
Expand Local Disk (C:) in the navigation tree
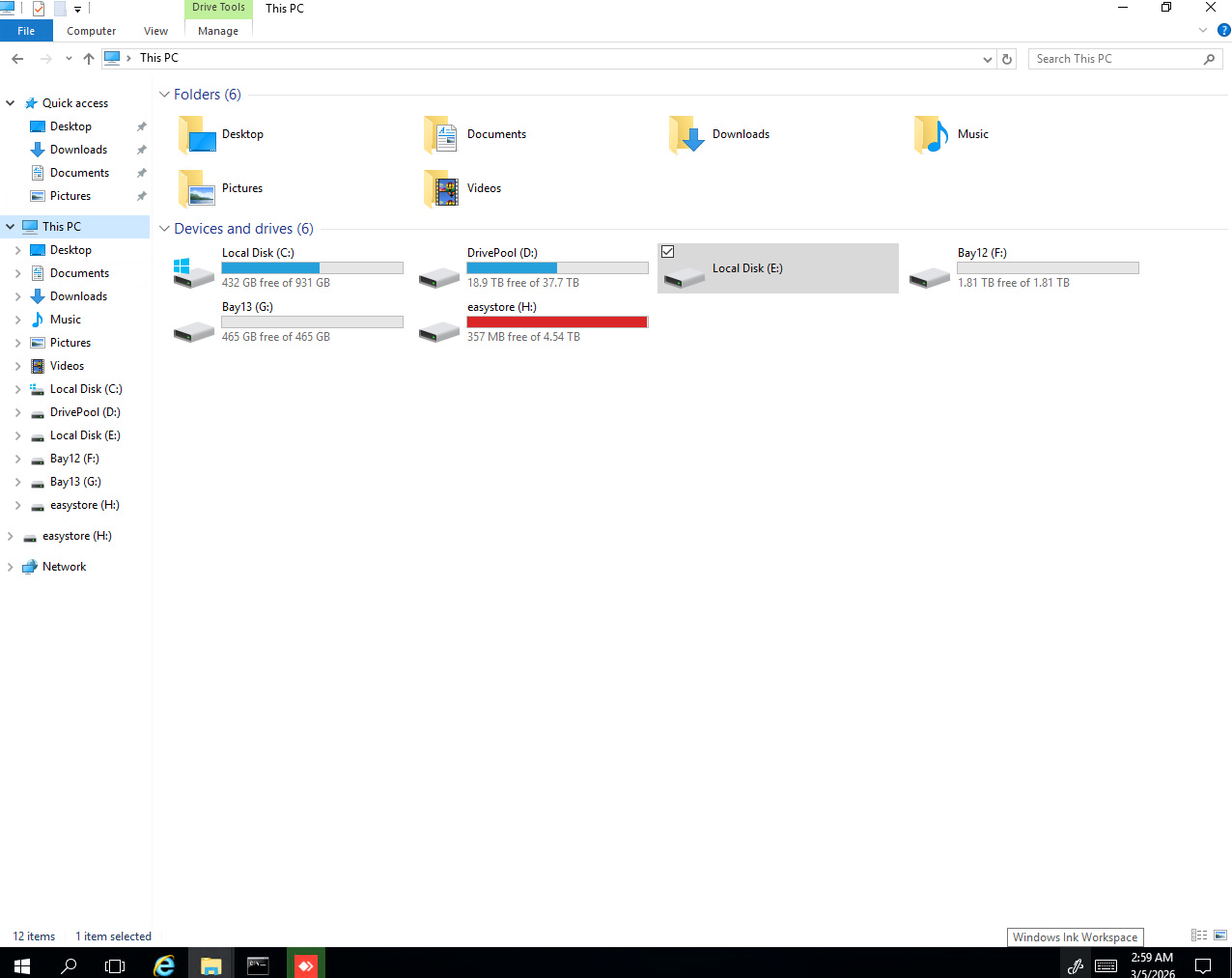(x=18, y=389)
